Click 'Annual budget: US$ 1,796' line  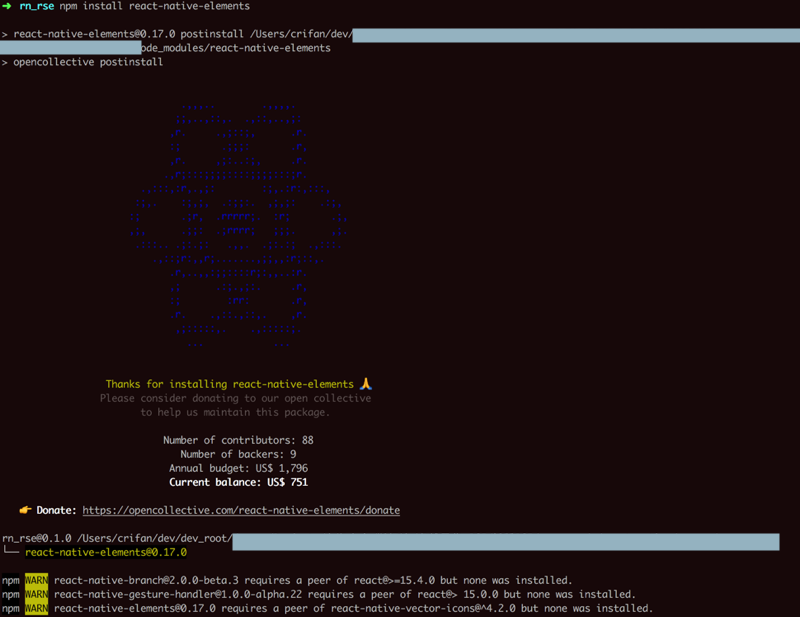(x=238, y=468)
